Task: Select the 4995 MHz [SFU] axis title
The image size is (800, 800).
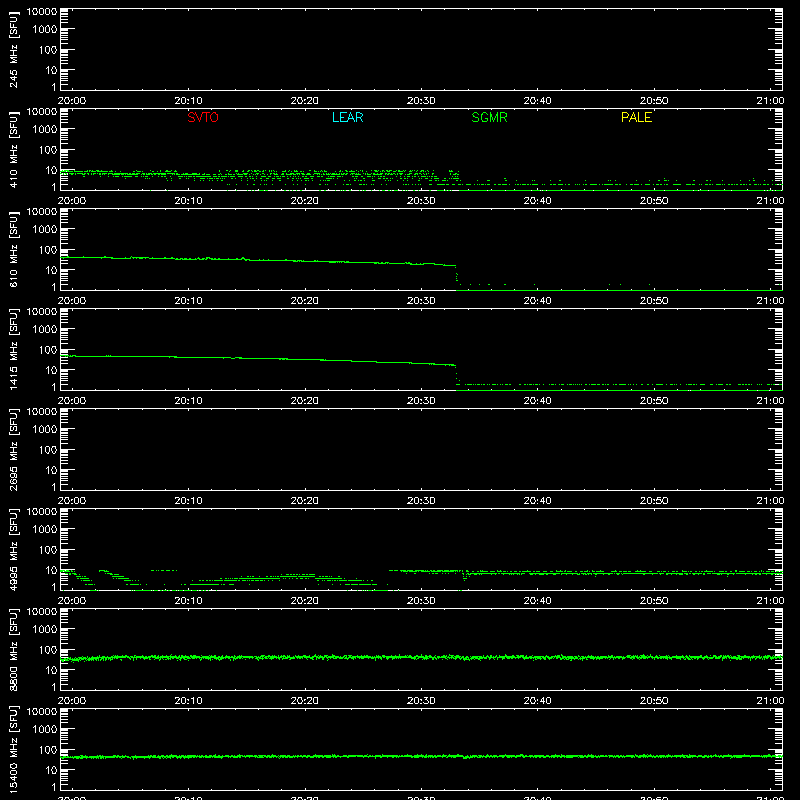Action: pyautogui.click(x=13, y=550)
